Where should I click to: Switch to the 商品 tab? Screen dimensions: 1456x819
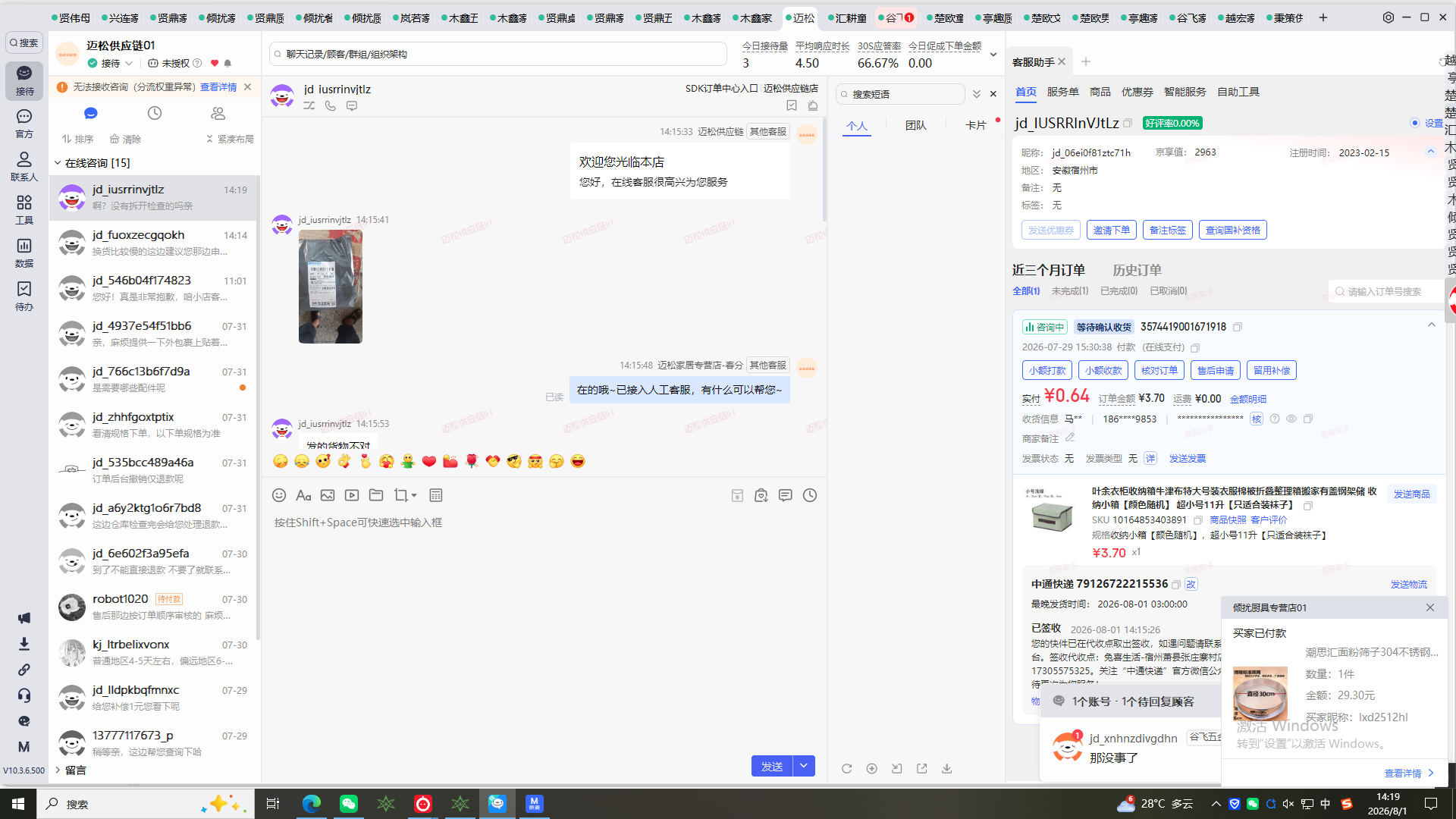pyautogui.click(x=1100, y=92)
